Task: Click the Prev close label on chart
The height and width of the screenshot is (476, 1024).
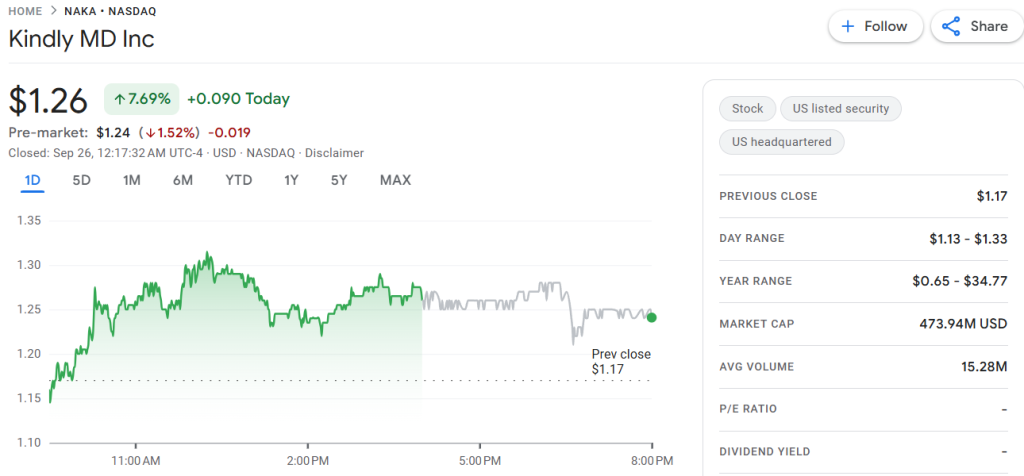Action: click(620, 355)
